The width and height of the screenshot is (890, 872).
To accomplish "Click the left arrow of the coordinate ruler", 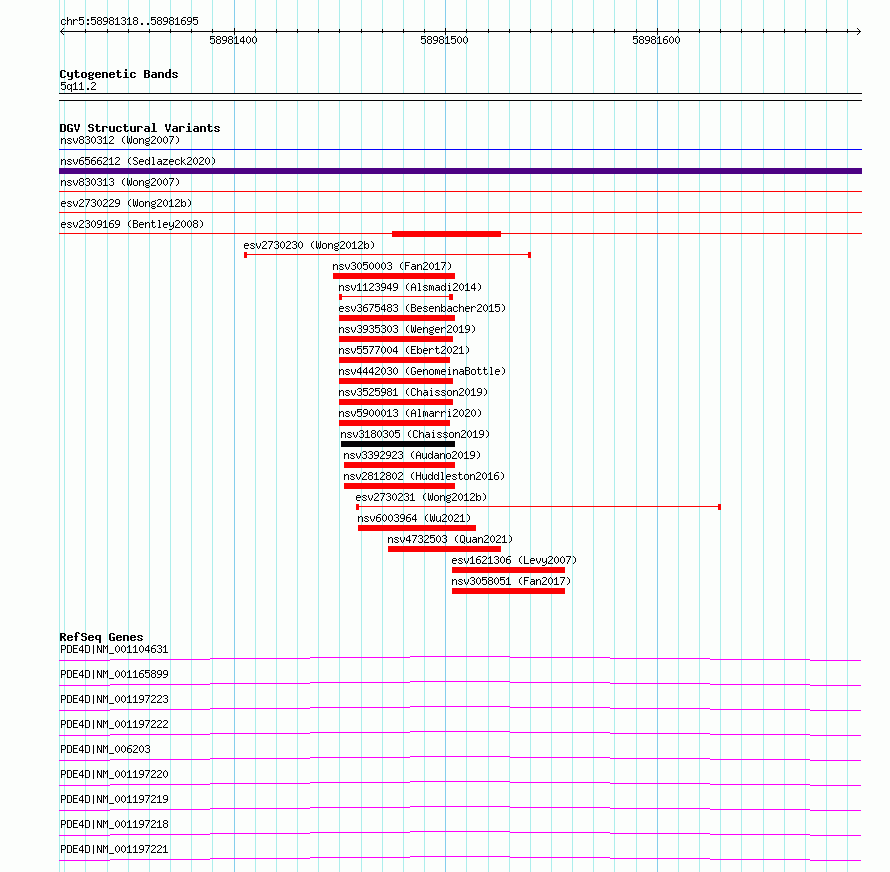I will 62,31.
